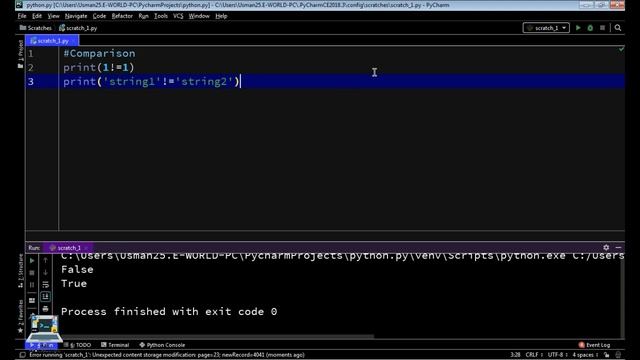The height and width of the screenshot is (360, 640).
Task: Start debugging with the green bug icon
Action: click(590, 28)
